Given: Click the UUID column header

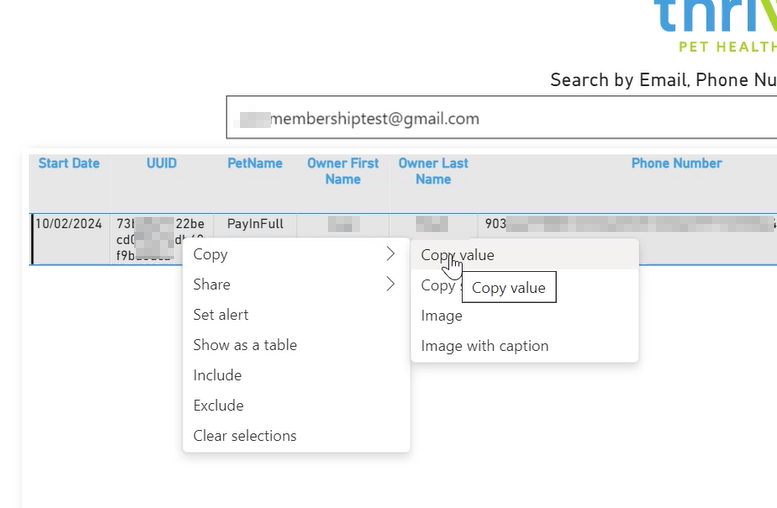Looking at the screenshot, I should pos(161,163).
